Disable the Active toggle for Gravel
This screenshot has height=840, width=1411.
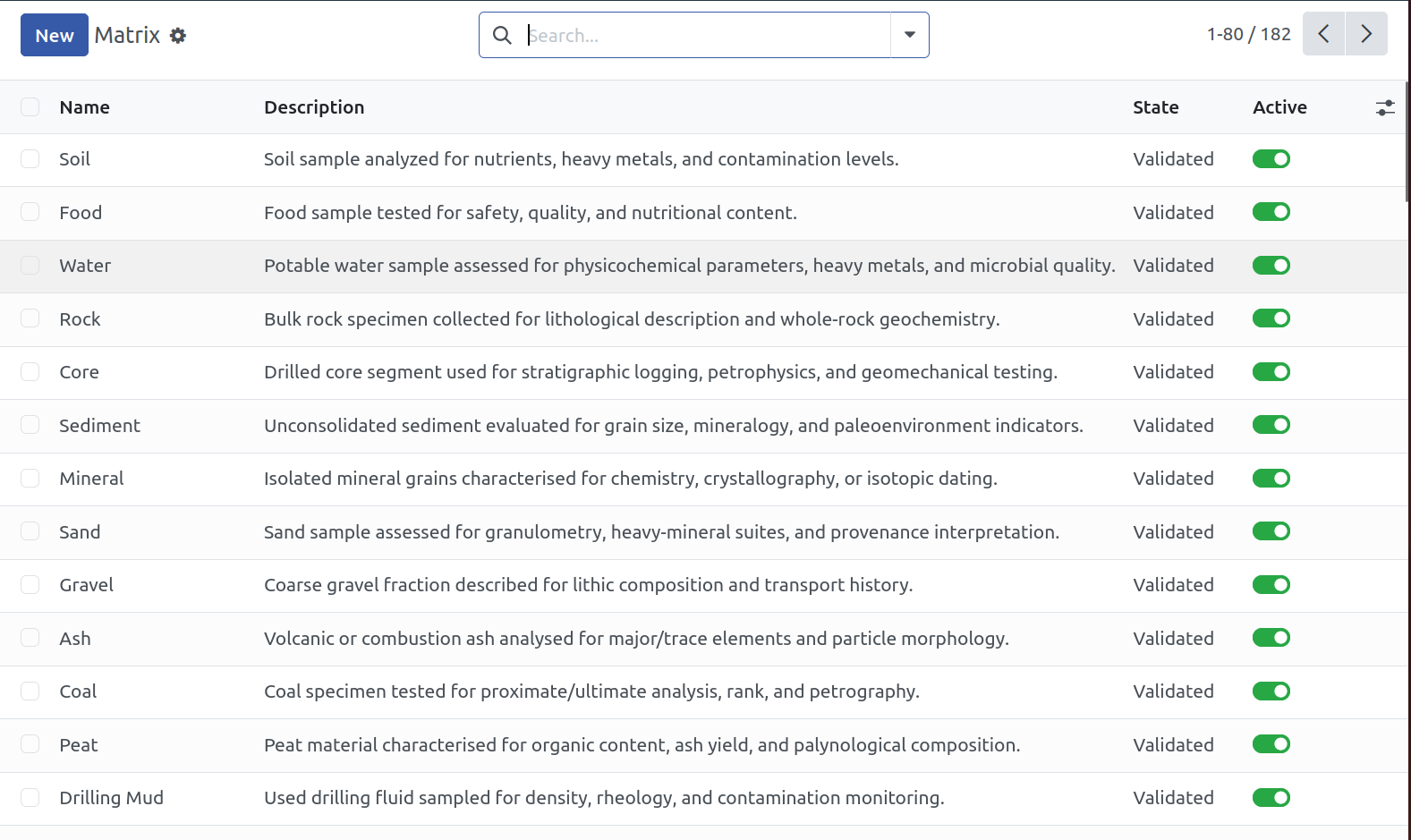[1271, 585]
